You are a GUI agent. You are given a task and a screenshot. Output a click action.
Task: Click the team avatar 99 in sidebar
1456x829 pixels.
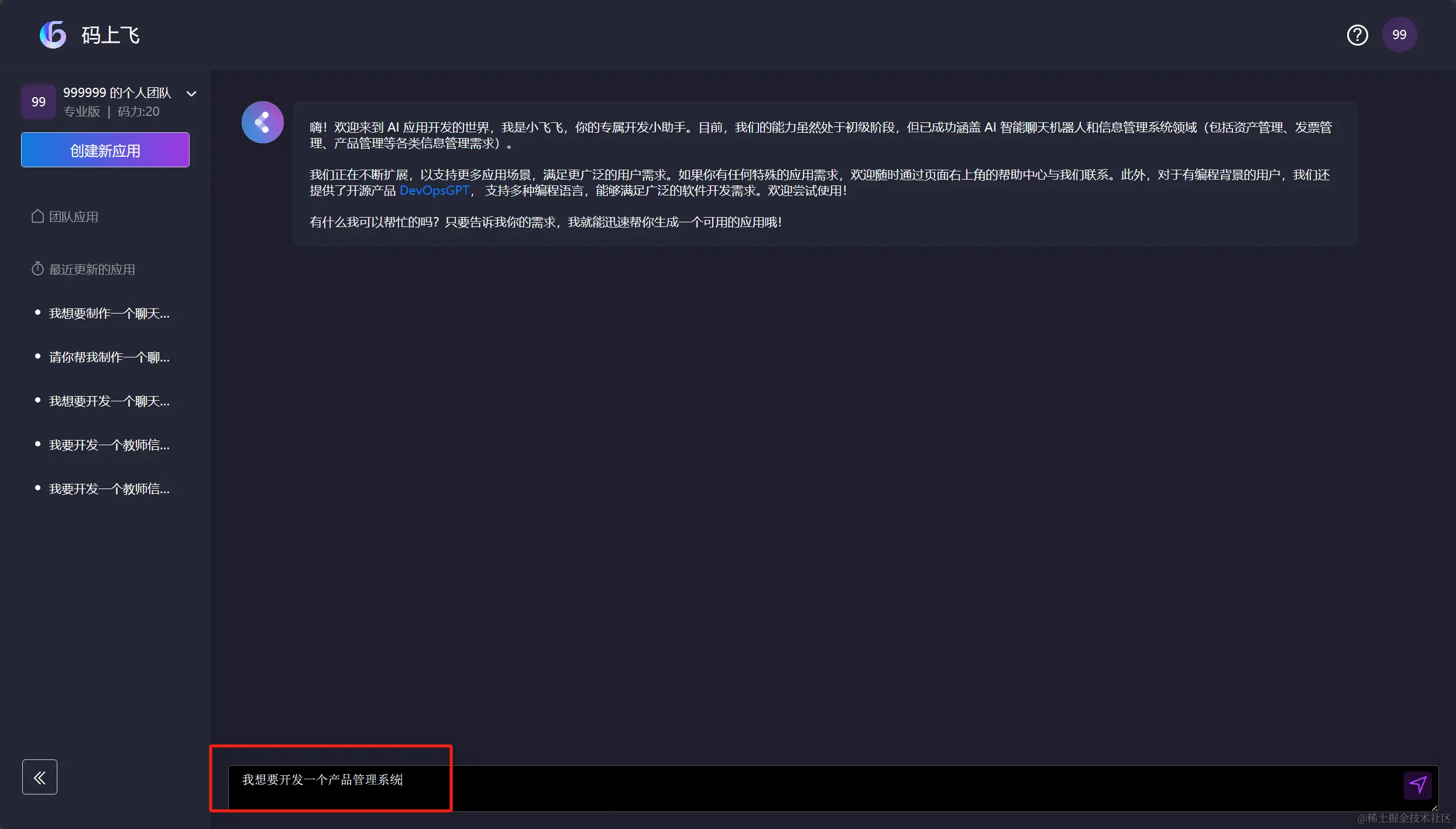[x=39, y=102]
